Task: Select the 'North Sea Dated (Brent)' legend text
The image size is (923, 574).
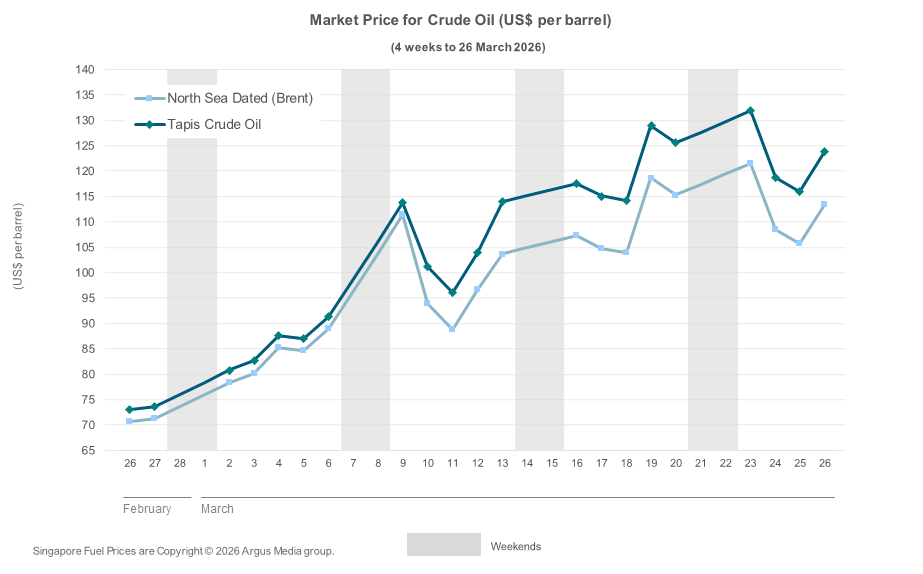Action: 240,98
